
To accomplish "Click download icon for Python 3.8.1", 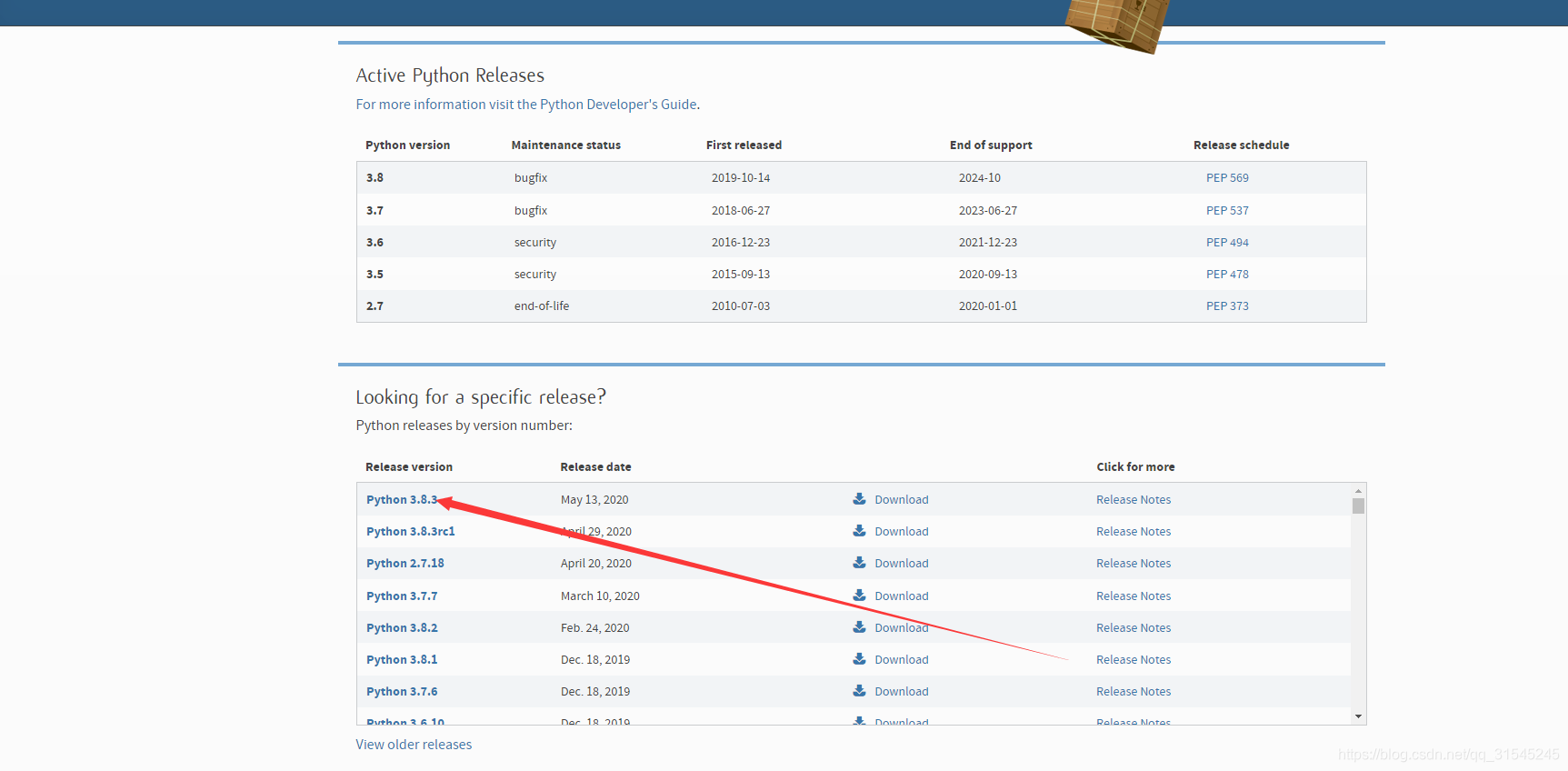I will 859,659.
